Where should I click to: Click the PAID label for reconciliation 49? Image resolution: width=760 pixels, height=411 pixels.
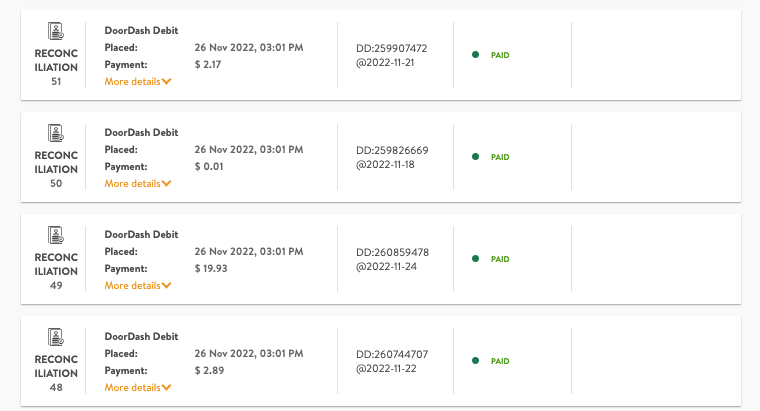[x=500, y=259]
